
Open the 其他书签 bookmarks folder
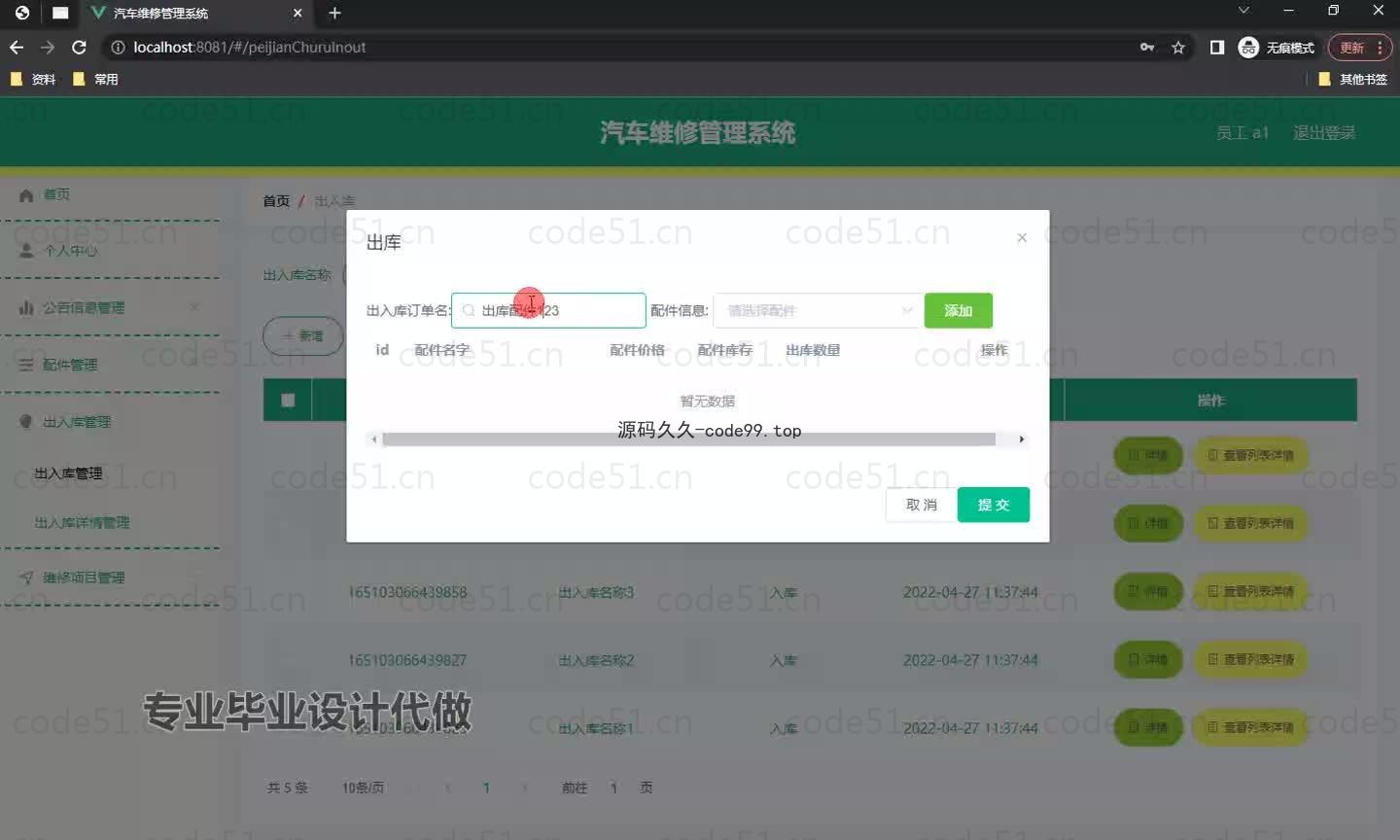(x=1352, y=79)
